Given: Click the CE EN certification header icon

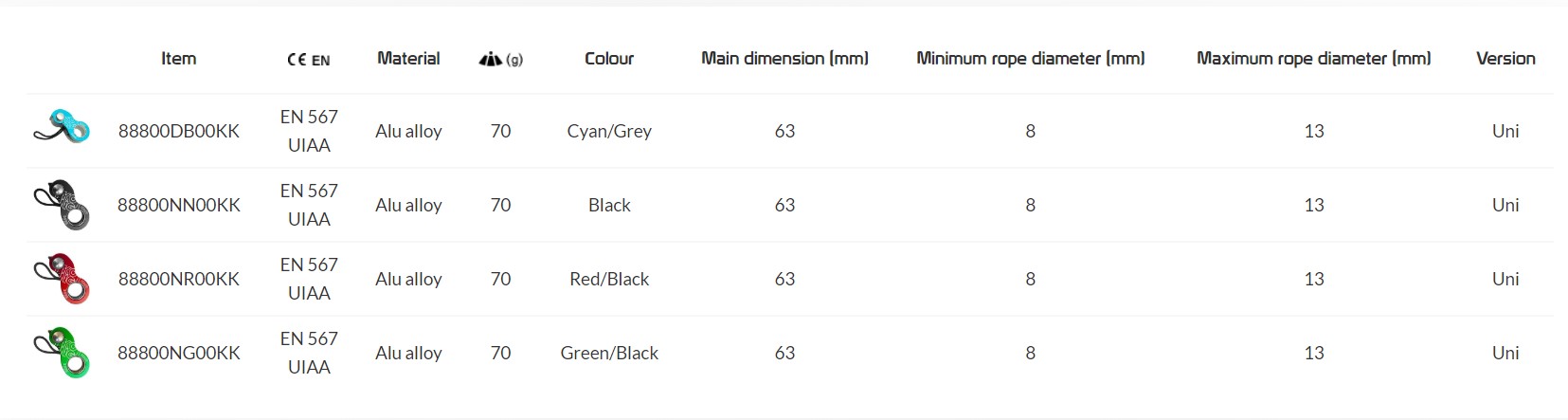Looking at the screenshot, I should pos(309,60).
